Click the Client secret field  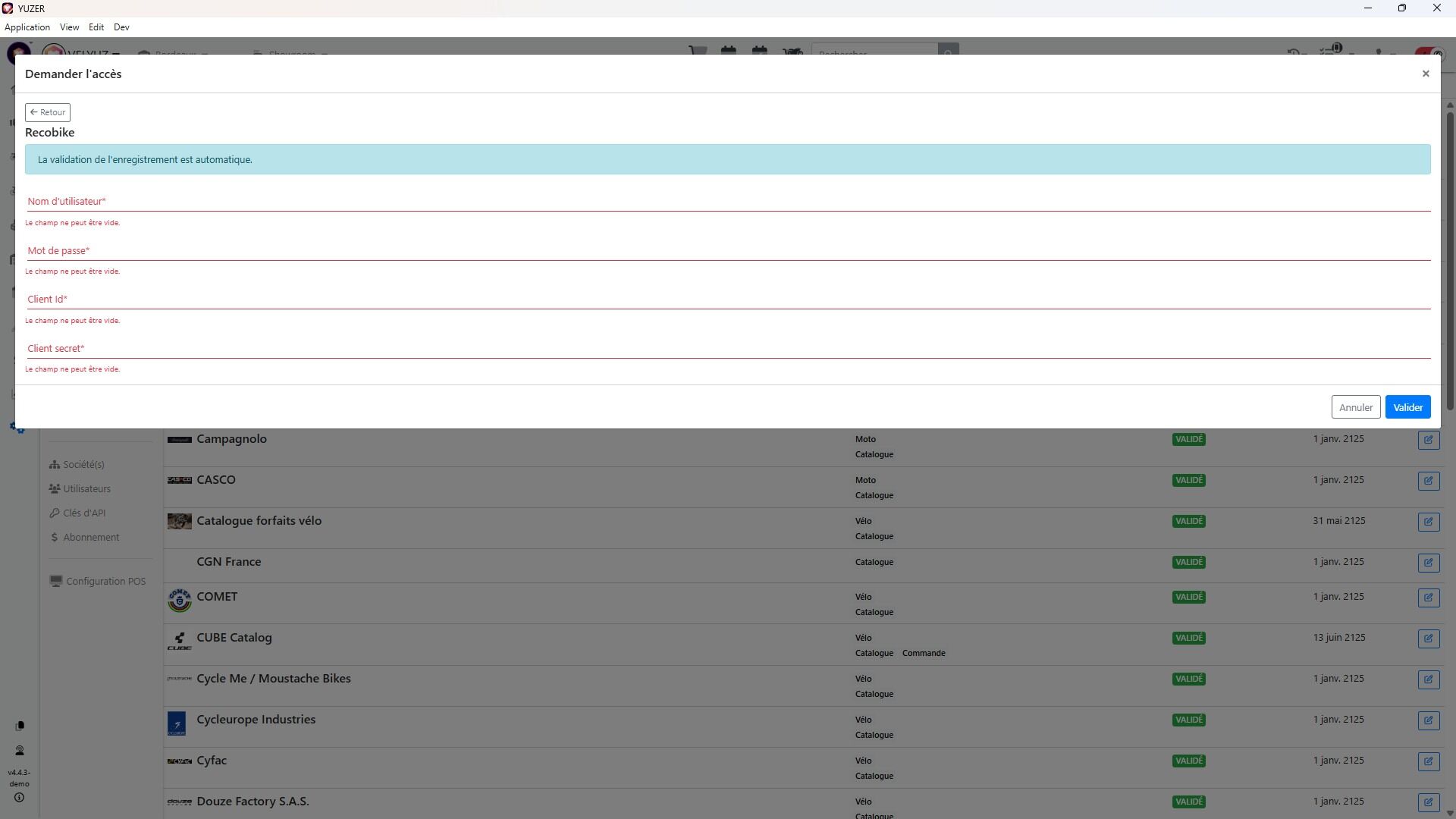728,349
